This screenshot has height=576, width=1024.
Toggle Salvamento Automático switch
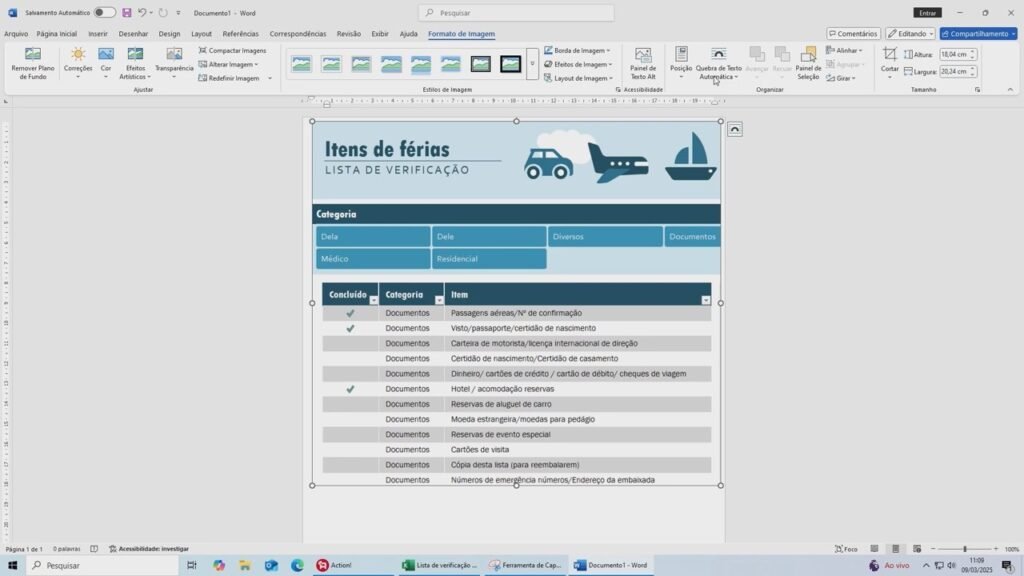pos(105,13)
